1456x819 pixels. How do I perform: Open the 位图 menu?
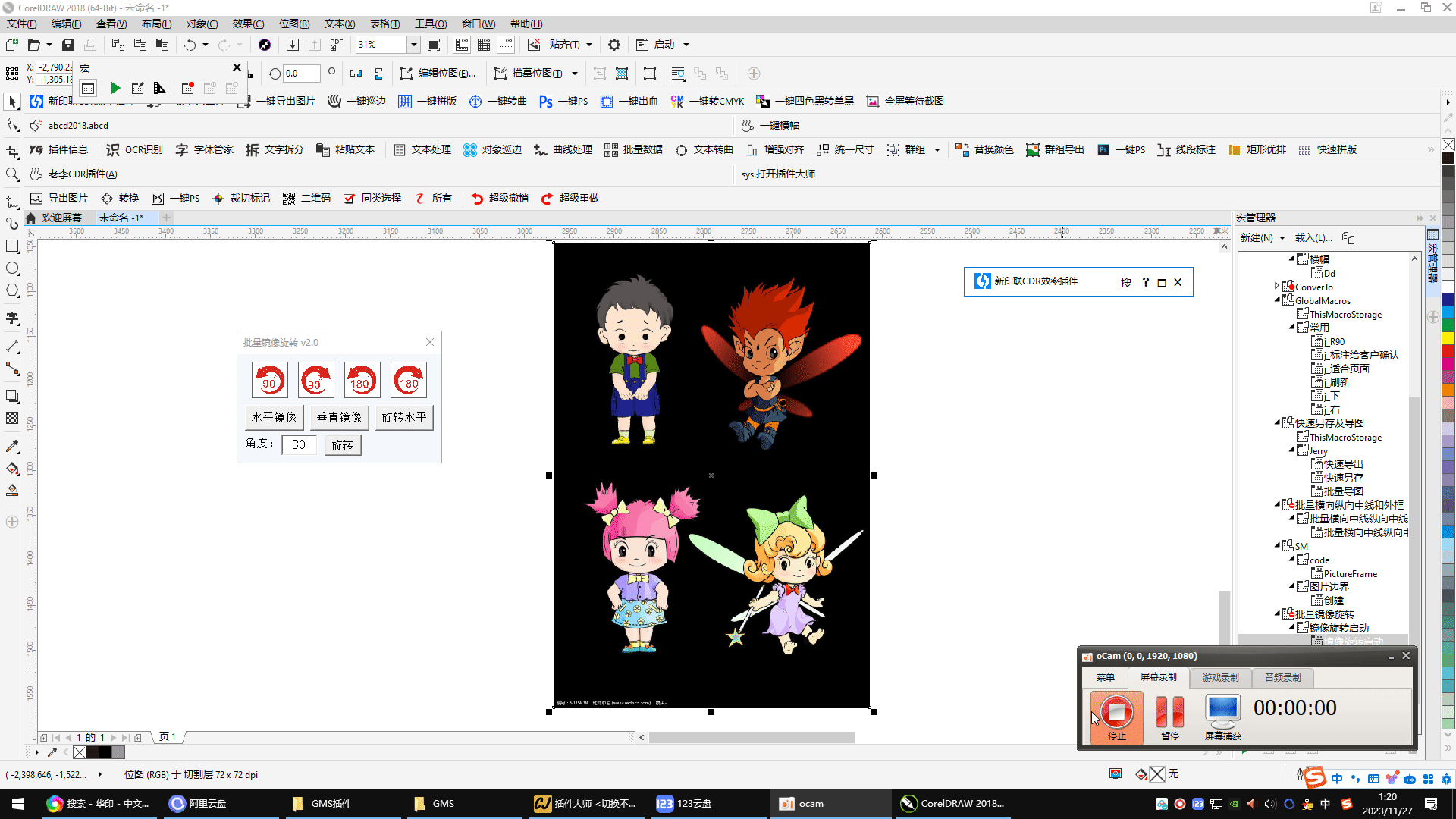coord(294,24)
